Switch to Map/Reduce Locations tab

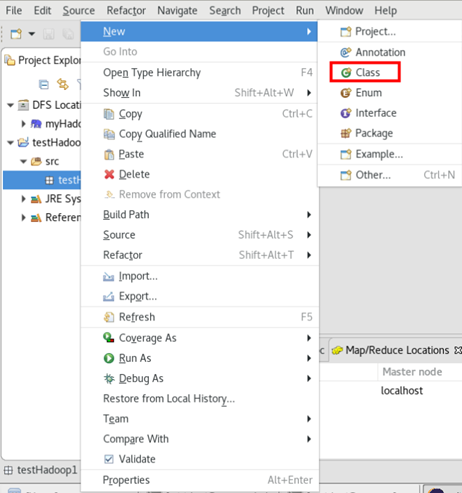pos(397,350)
